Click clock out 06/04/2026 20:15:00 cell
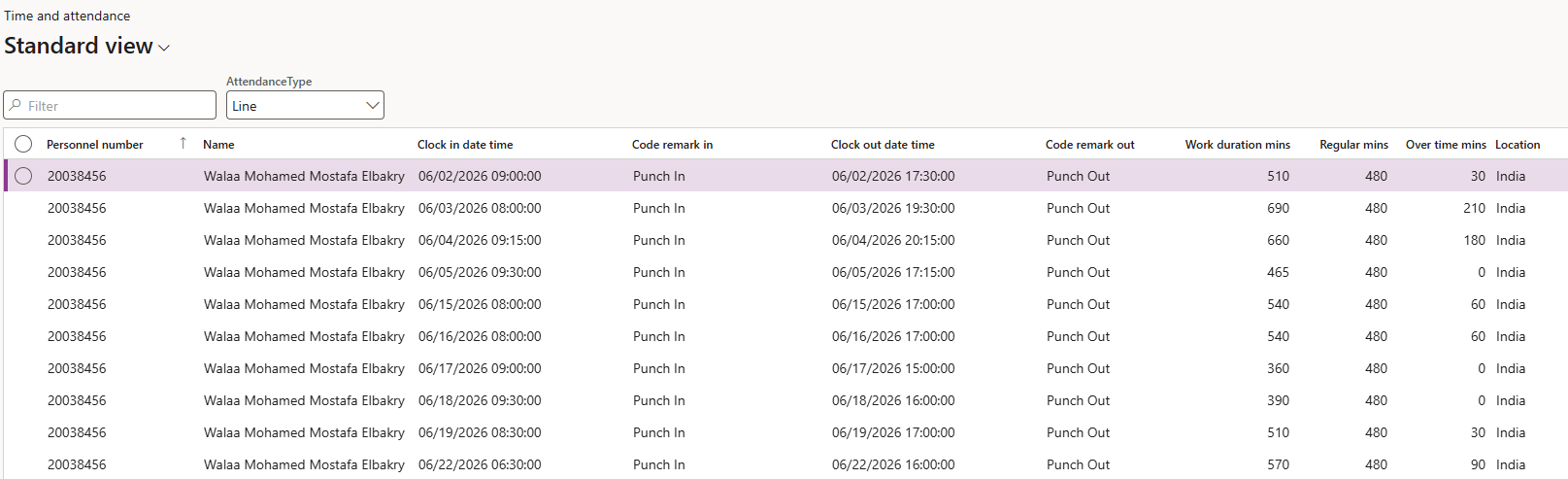 [893, 240]
